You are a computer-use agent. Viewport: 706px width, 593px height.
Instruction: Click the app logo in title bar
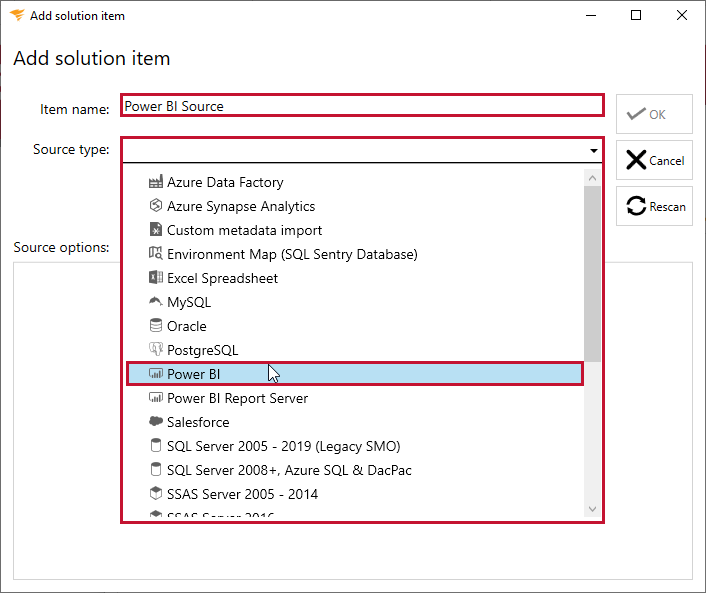[x=17, y=15]
